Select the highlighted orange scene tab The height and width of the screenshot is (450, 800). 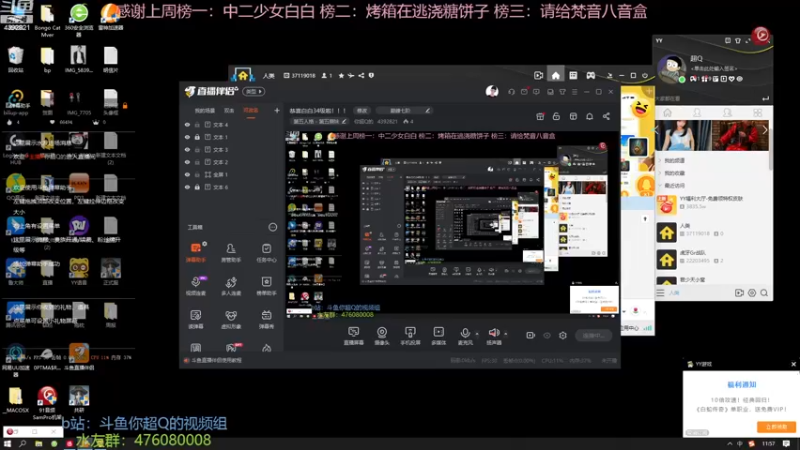coord(251,111)
